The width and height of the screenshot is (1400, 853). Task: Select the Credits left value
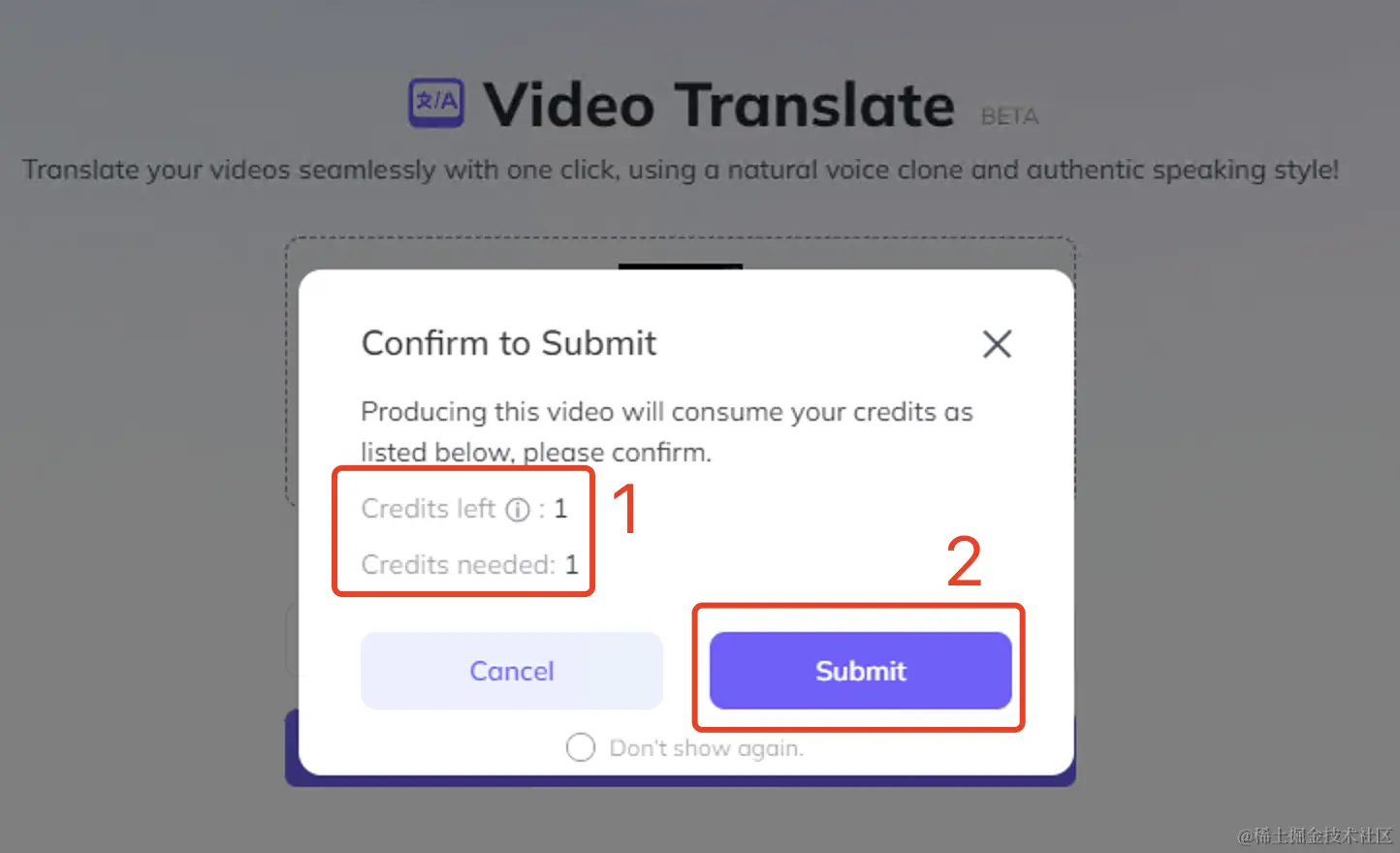coord(560,509)
